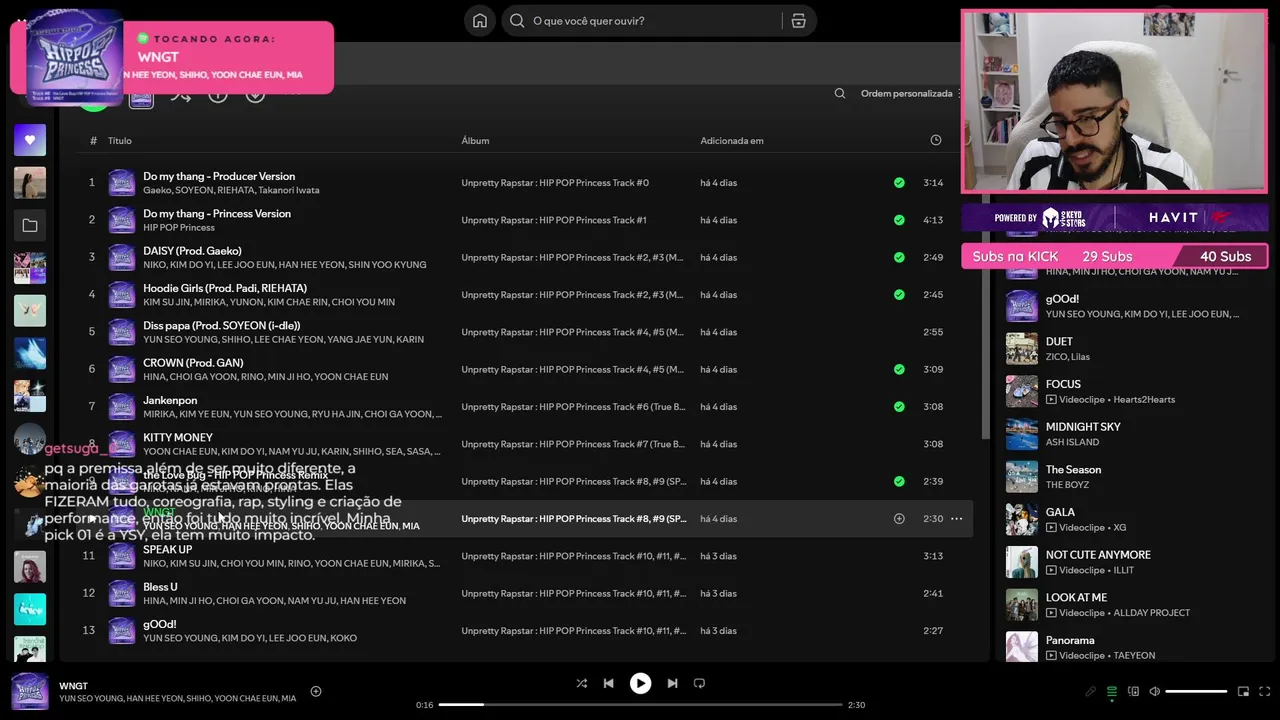
Task: Toggle saved checkmark for Jankenpon
Action: click(x=899, y=407)
